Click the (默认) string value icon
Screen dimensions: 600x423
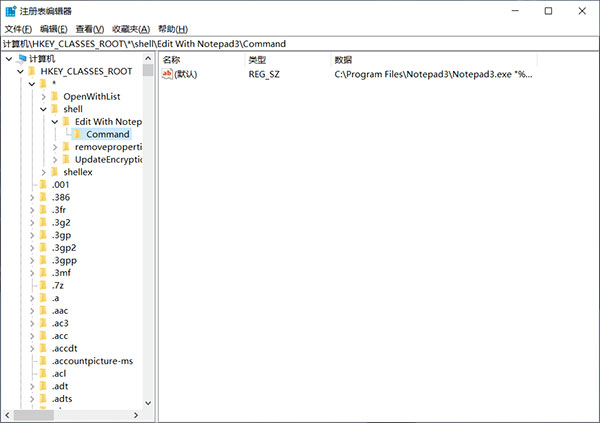167,74
